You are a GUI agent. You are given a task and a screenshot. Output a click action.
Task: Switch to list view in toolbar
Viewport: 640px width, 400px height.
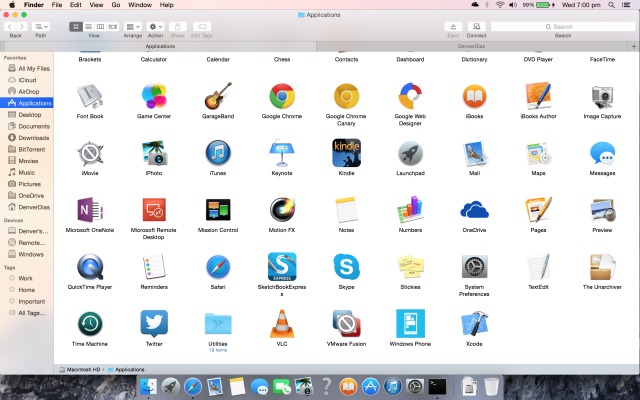point(88,27)
